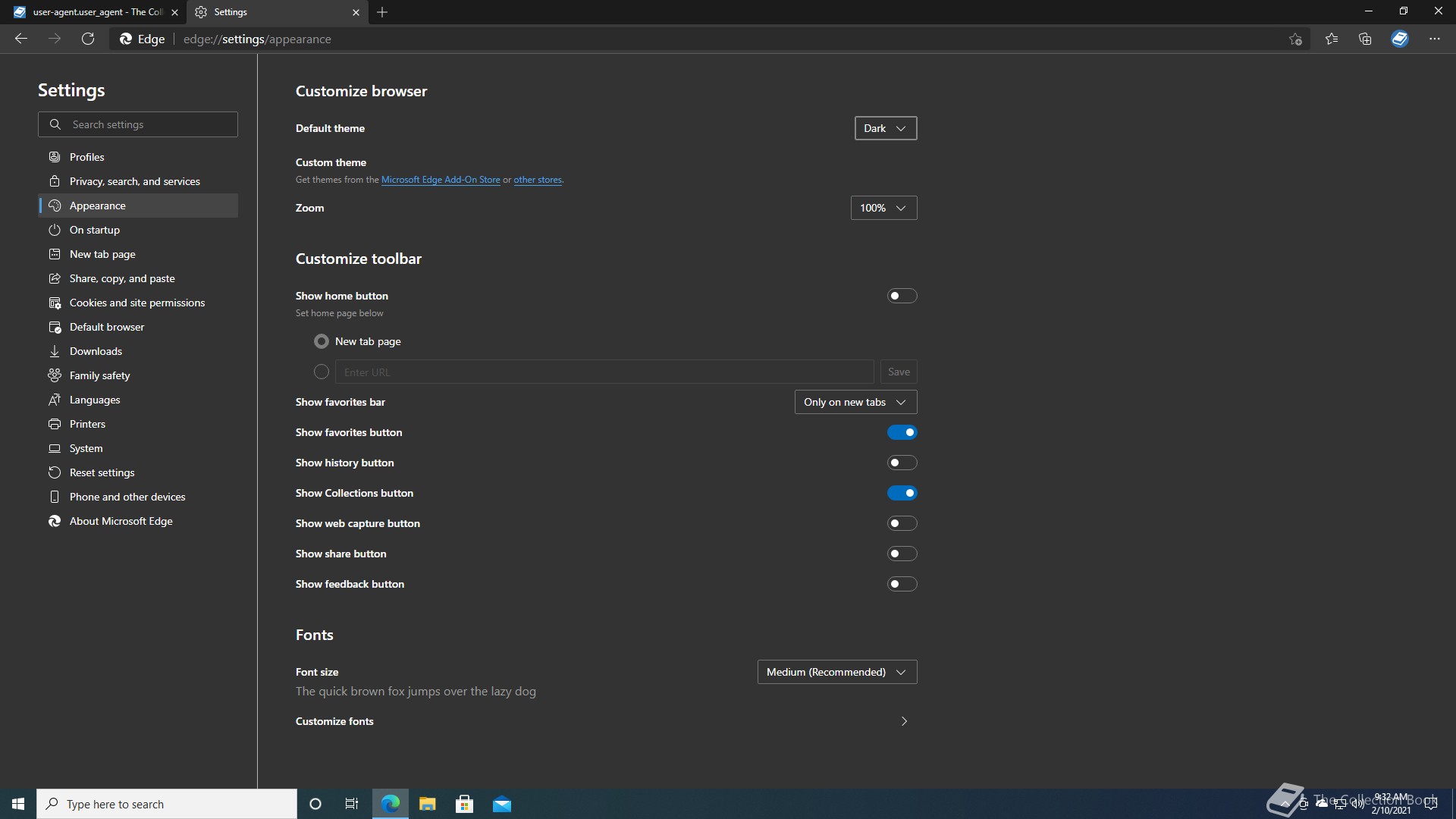Open Privacy, search, and services settings
This screenshot has width=1456, height=819.
click(x=135, y=181)
